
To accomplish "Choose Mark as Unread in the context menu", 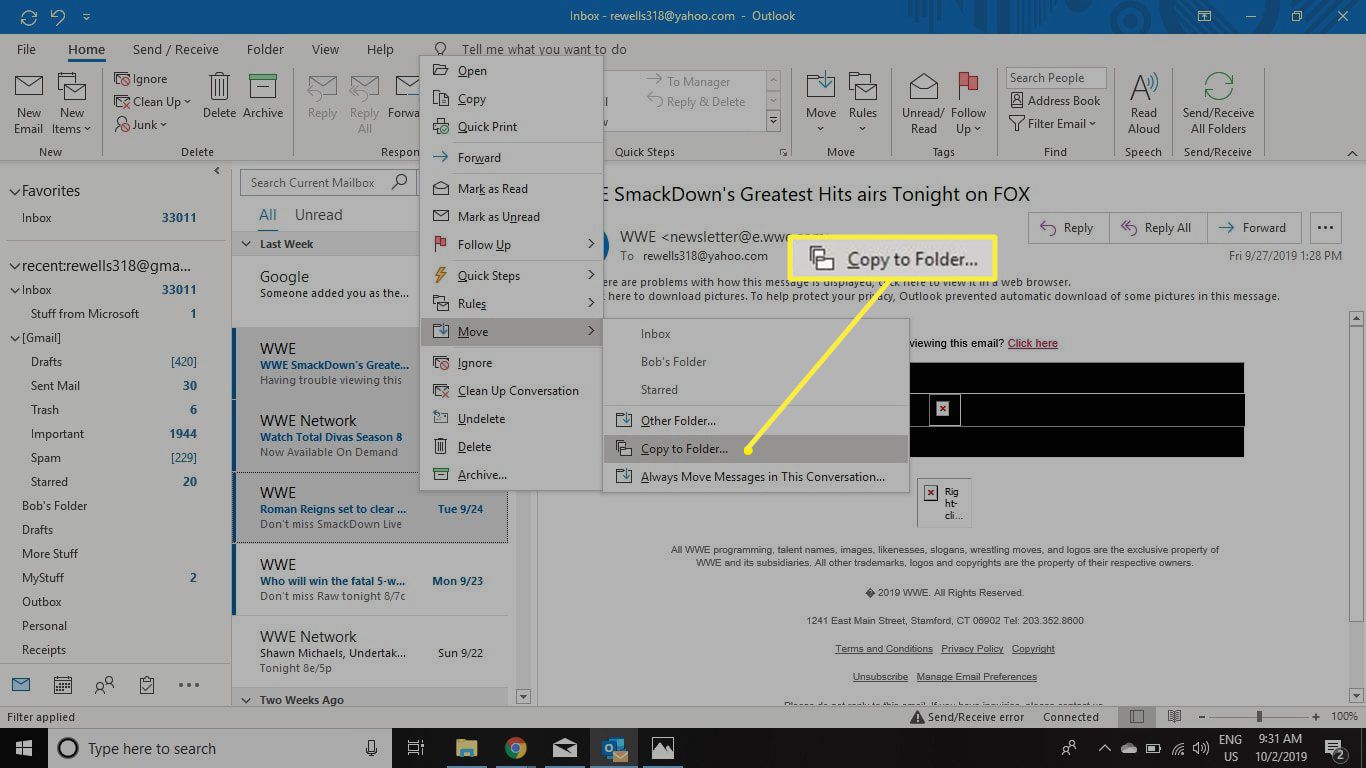I will click(512, 217).
